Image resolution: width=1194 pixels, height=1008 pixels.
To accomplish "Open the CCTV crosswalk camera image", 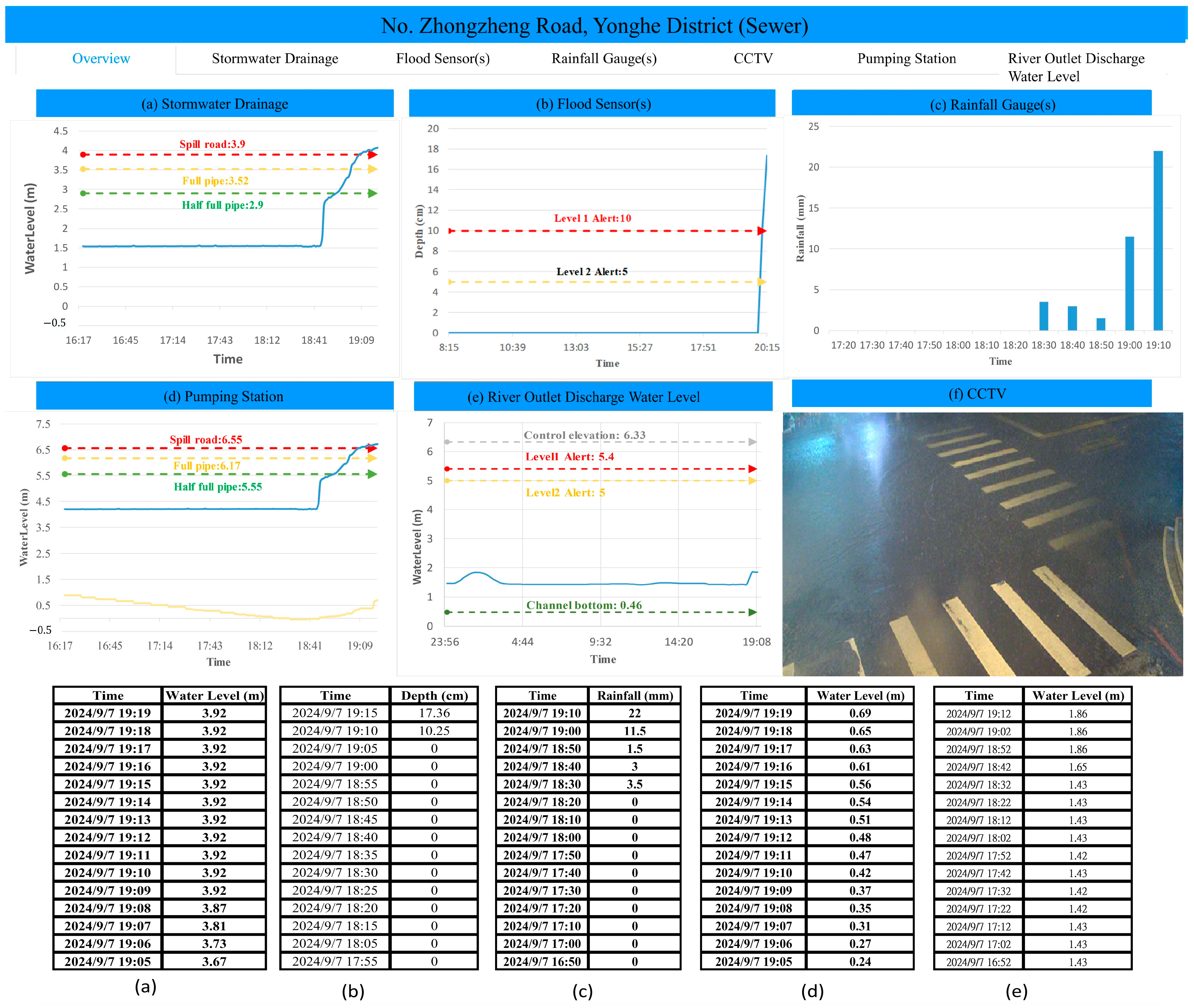I will coord(983,544).
